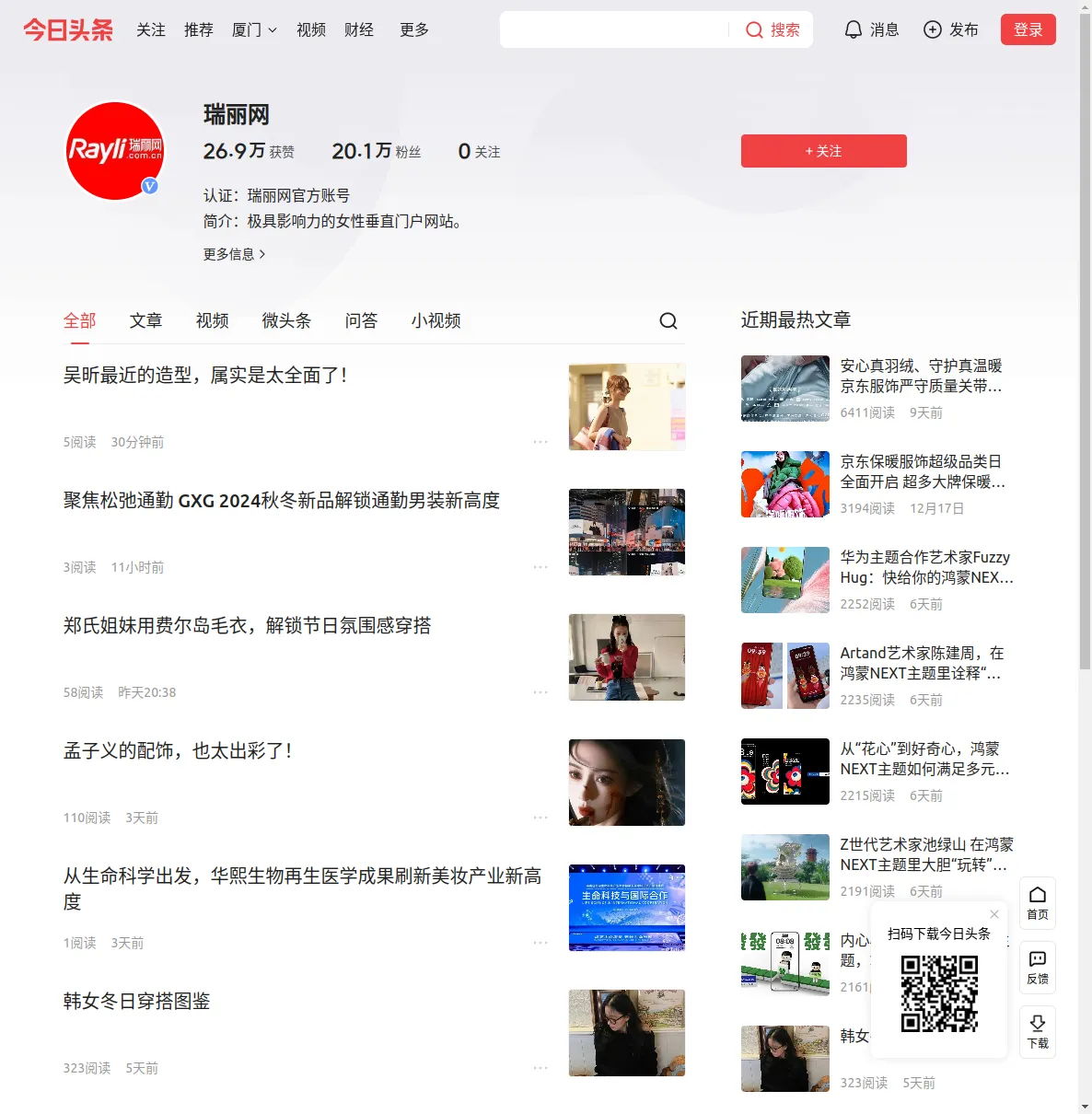Open article 从生命科学出发，华熙生物
Image resolution: width=1092 pixels, height=1114 pixels.
[x=302, y=888]
